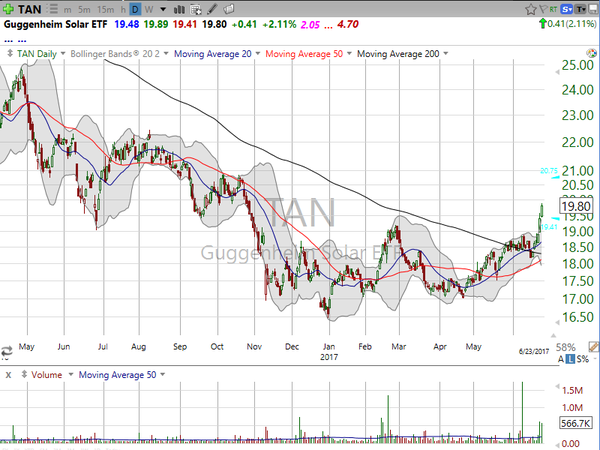
Task: Click the 19.89 high price value
Action: click(x=156, y=24)
